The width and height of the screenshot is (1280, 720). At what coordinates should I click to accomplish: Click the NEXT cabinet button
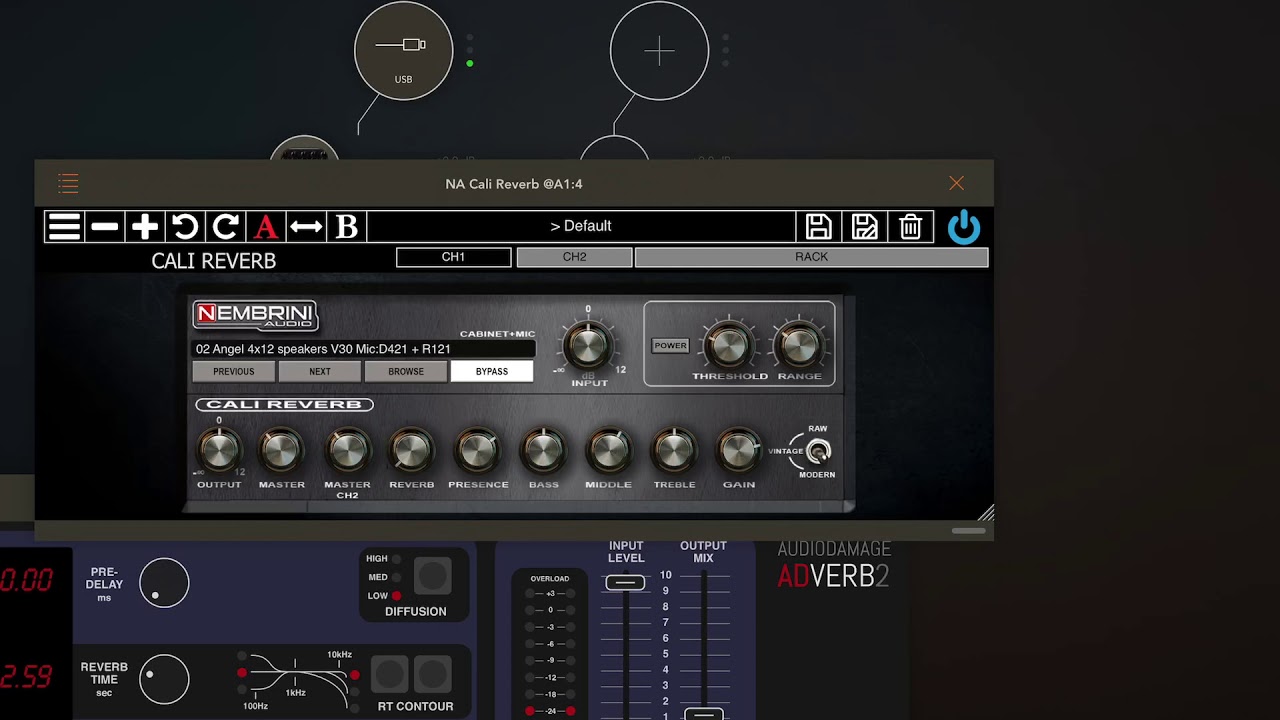coord(320,371)
